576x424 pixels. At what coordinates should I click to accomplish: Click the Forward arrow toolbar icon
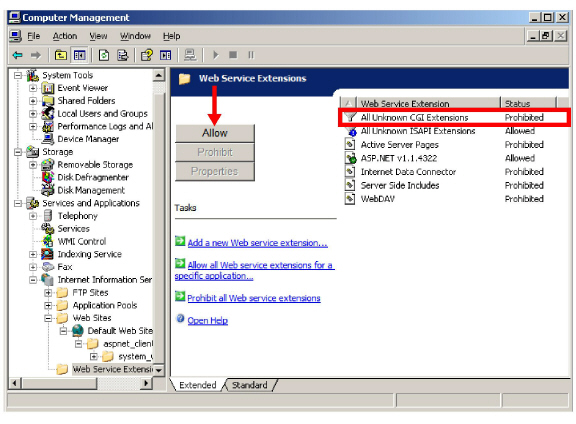tap(36, 55)
